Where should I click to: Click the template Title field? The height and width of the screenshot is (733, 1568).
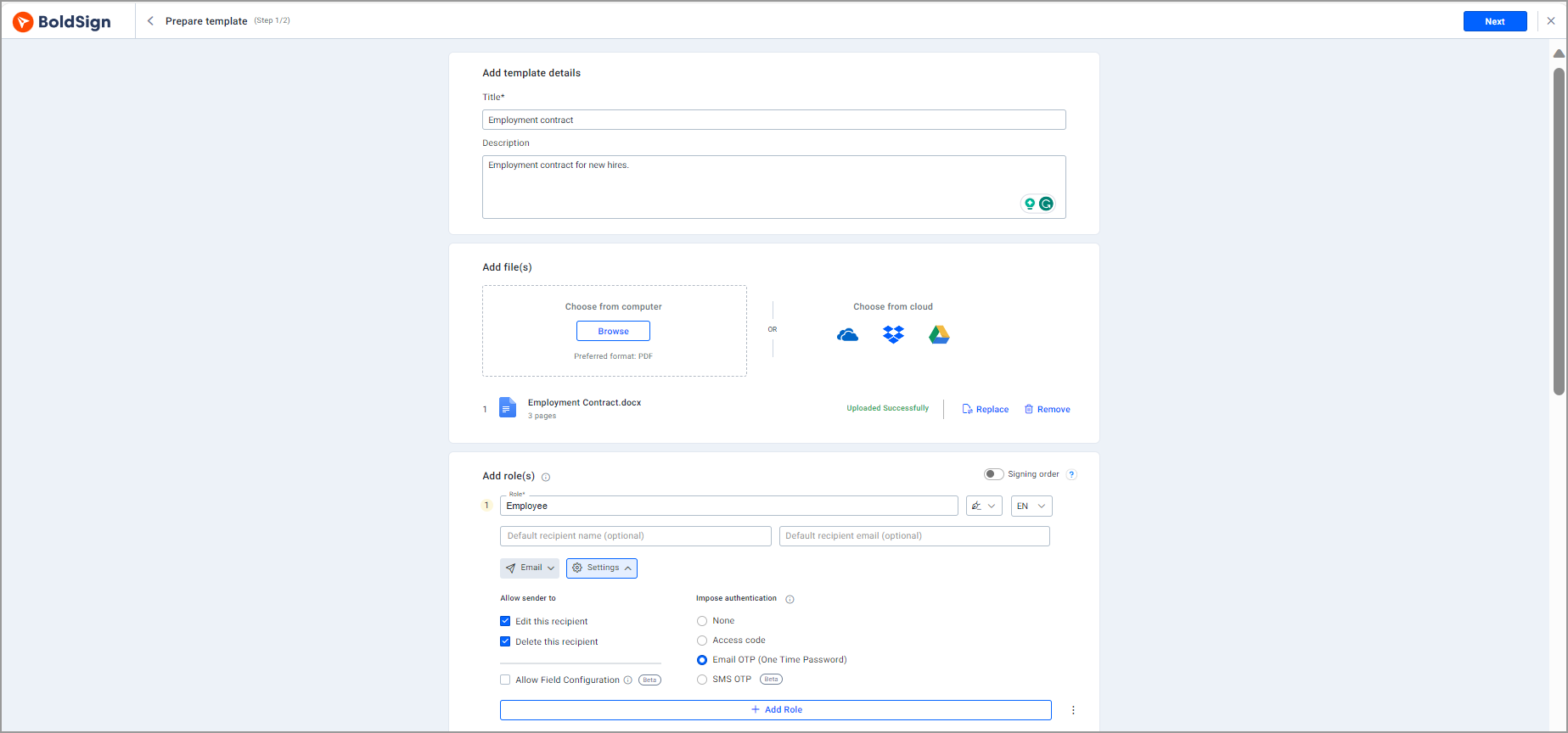click(x=774, y=120)
